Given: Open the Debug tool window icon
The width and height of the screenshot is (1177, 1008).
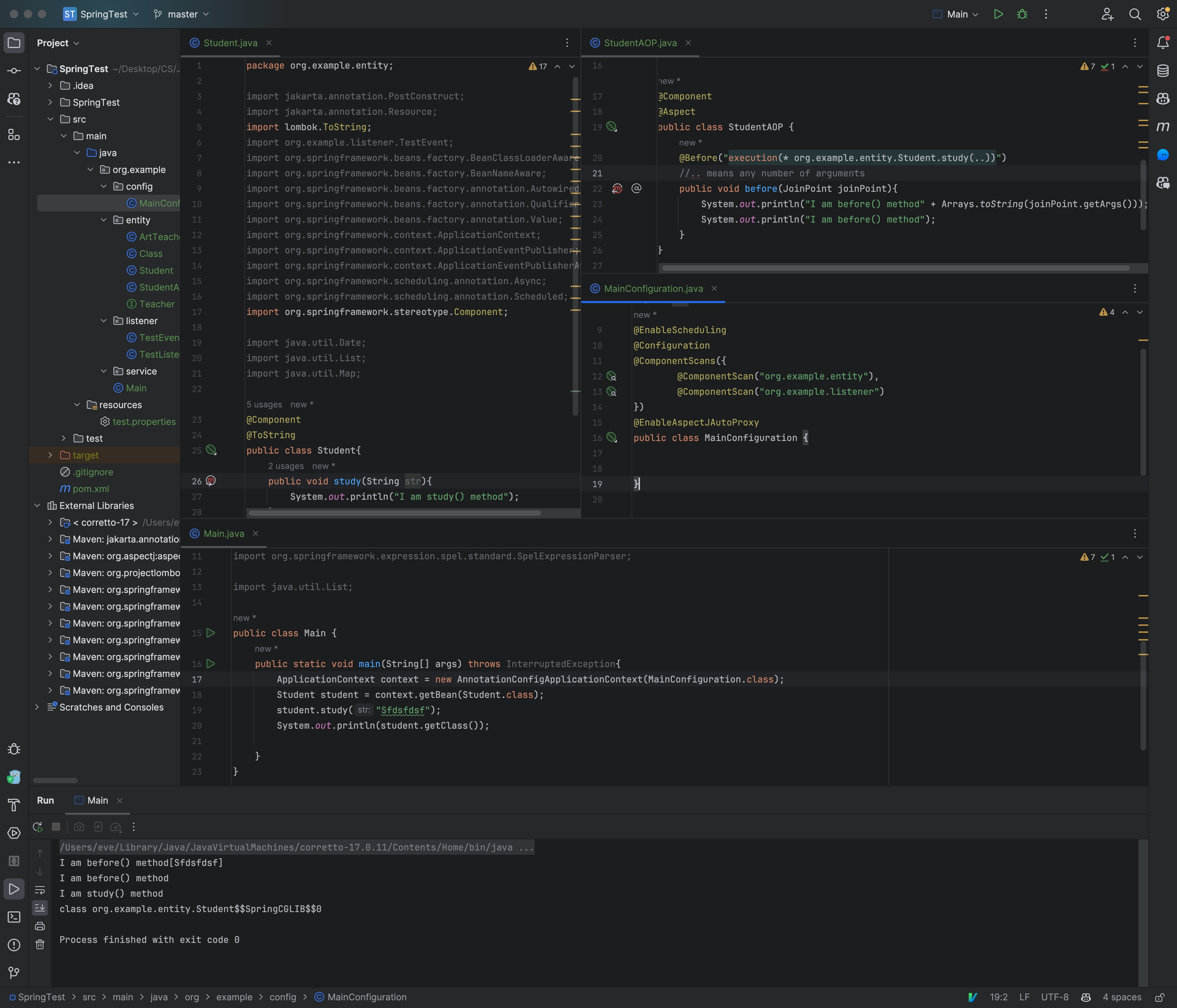Looking at the screenshot, I should click(x=14, y=749).
